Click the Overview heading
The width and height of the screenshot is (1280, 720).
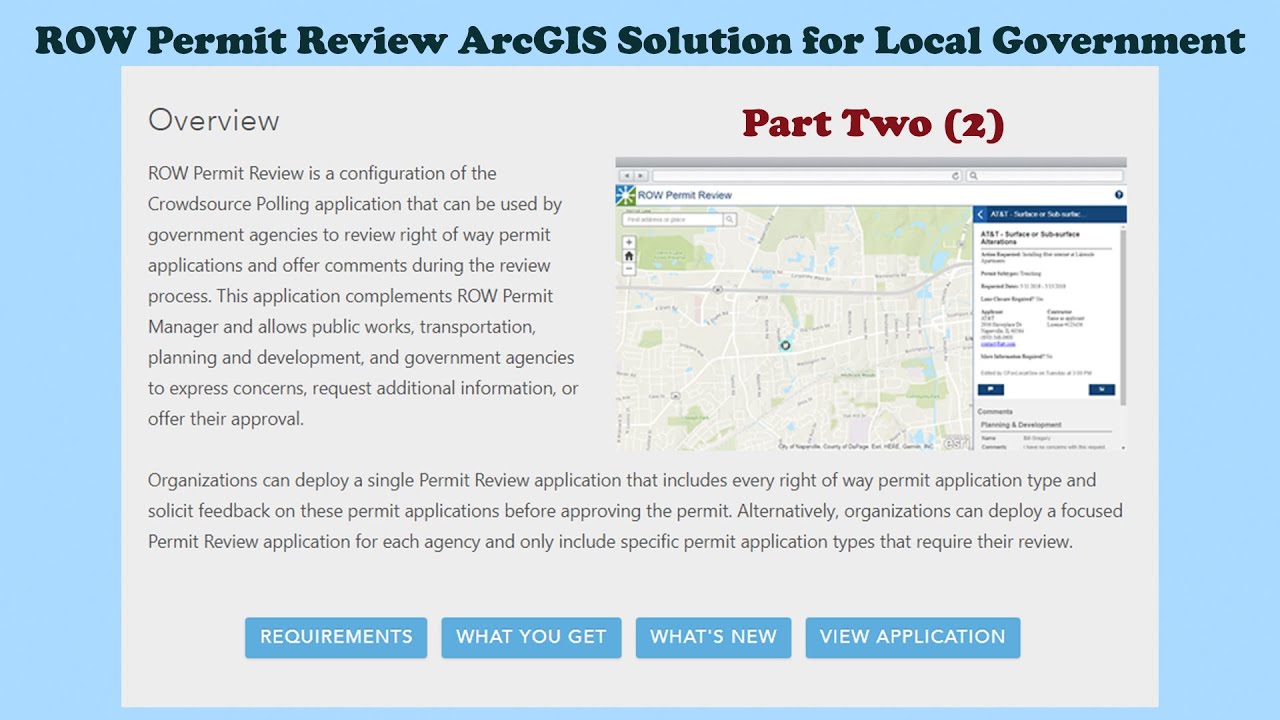[214, 120]
